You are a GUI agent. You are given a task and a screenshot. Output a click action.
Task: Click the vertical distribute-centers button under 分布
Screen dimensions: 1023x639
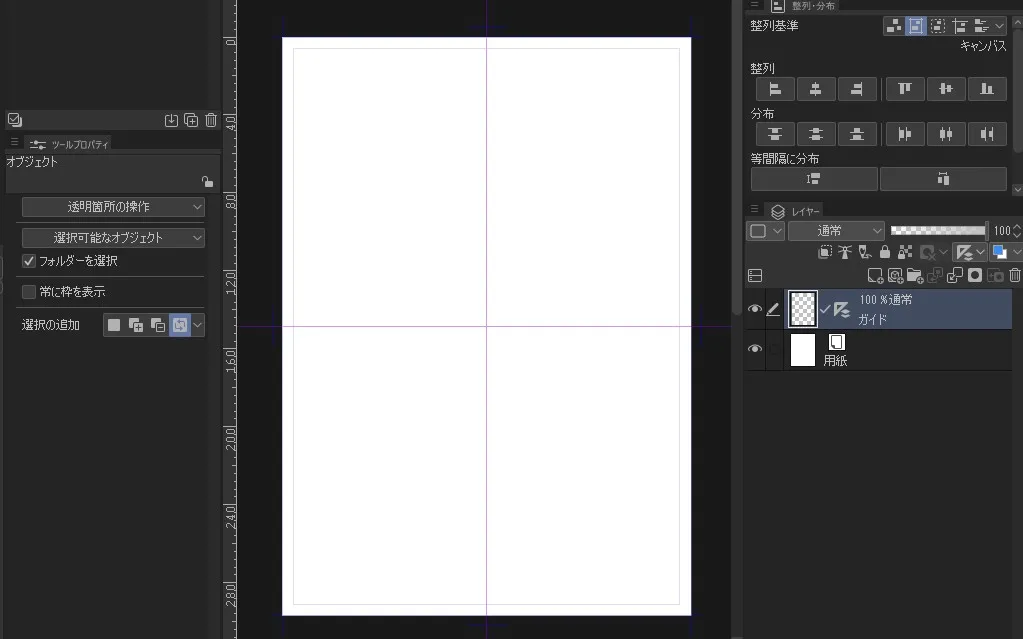[816, 134]
